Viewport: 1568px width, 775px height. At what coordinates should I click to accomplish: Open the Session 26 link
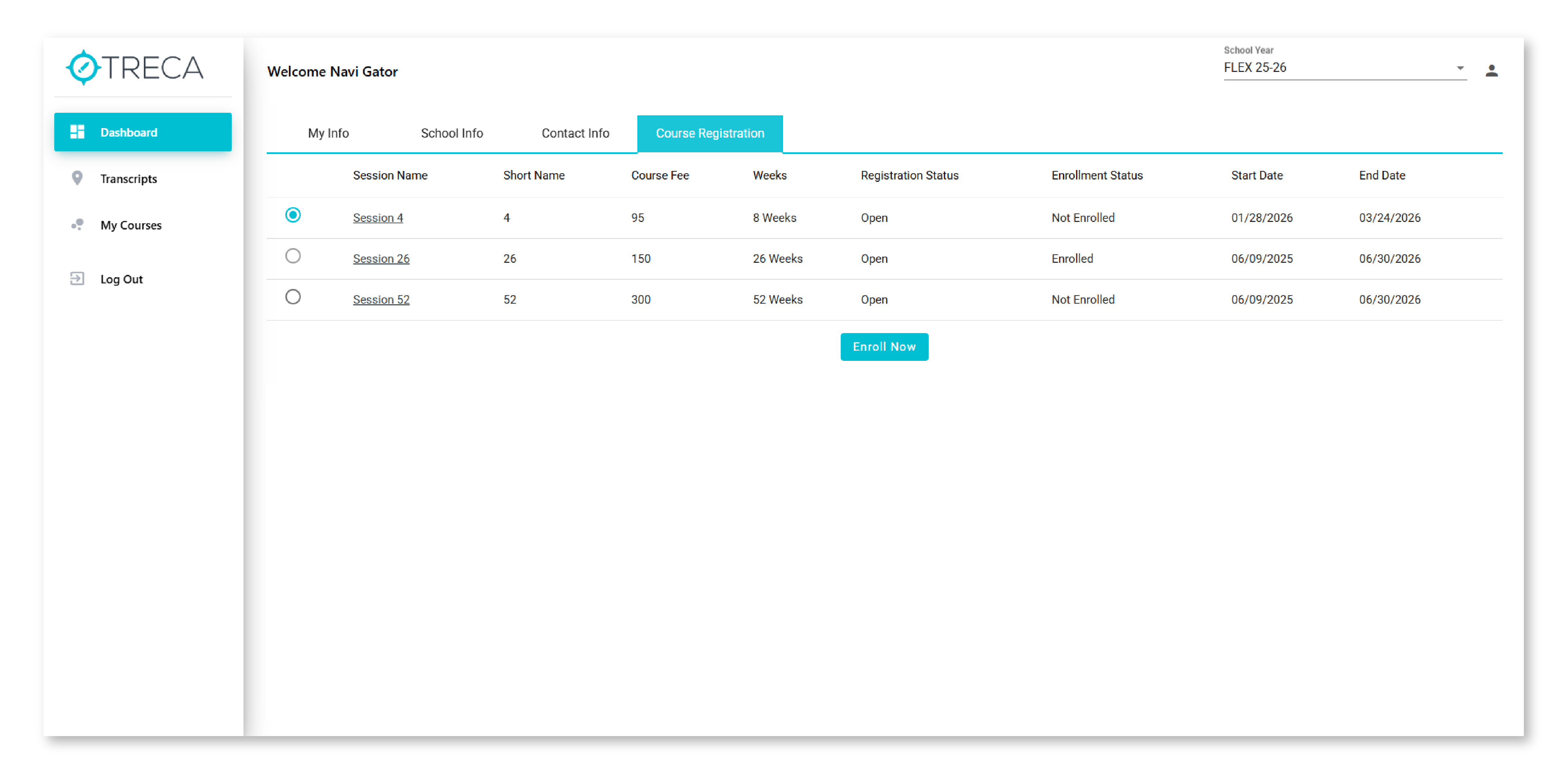click(x=381, y=259)
